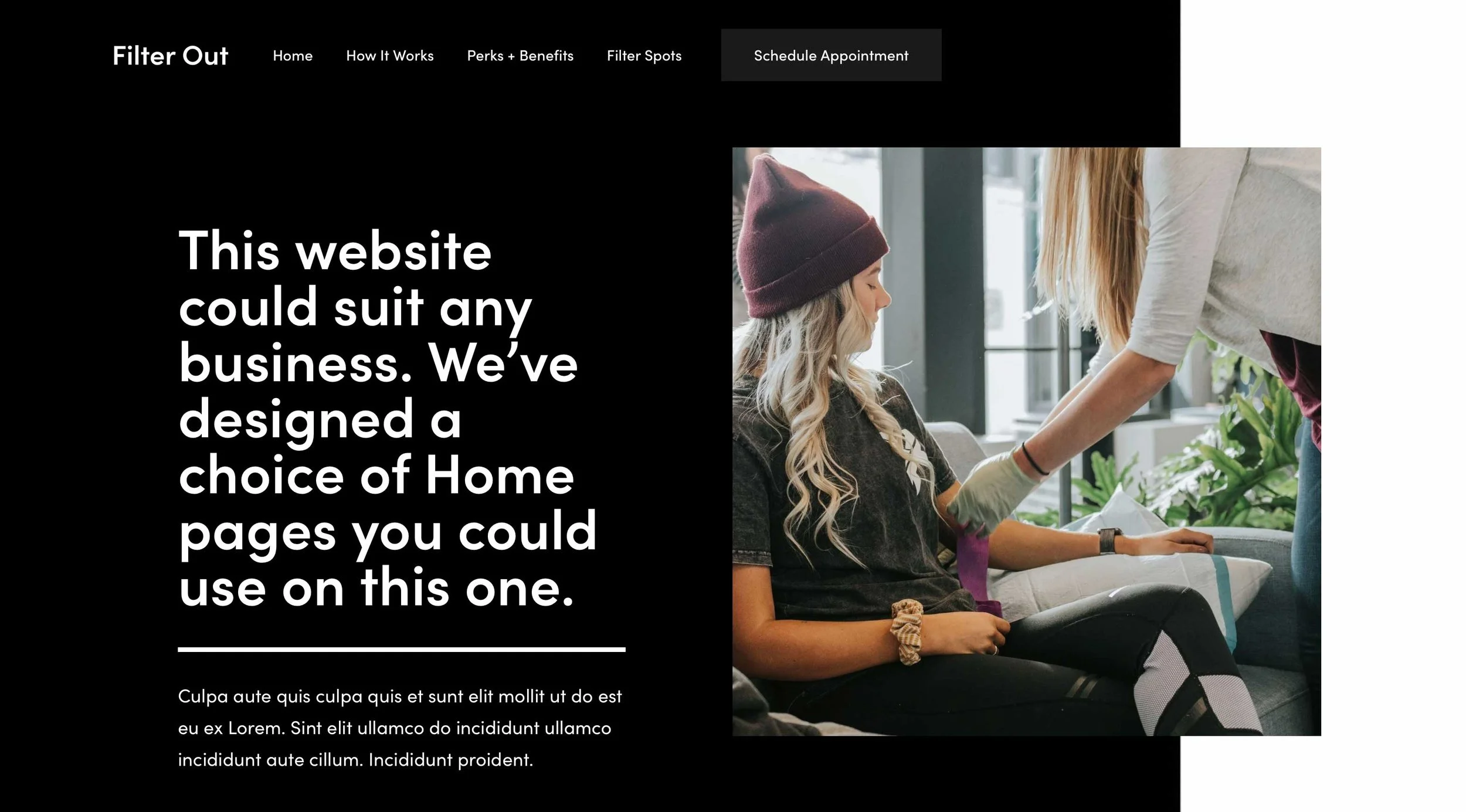Screen dimensions: 1466x812
Task: Open the Home navigation link
Action: pyautogui.click(x=293, y=56)
